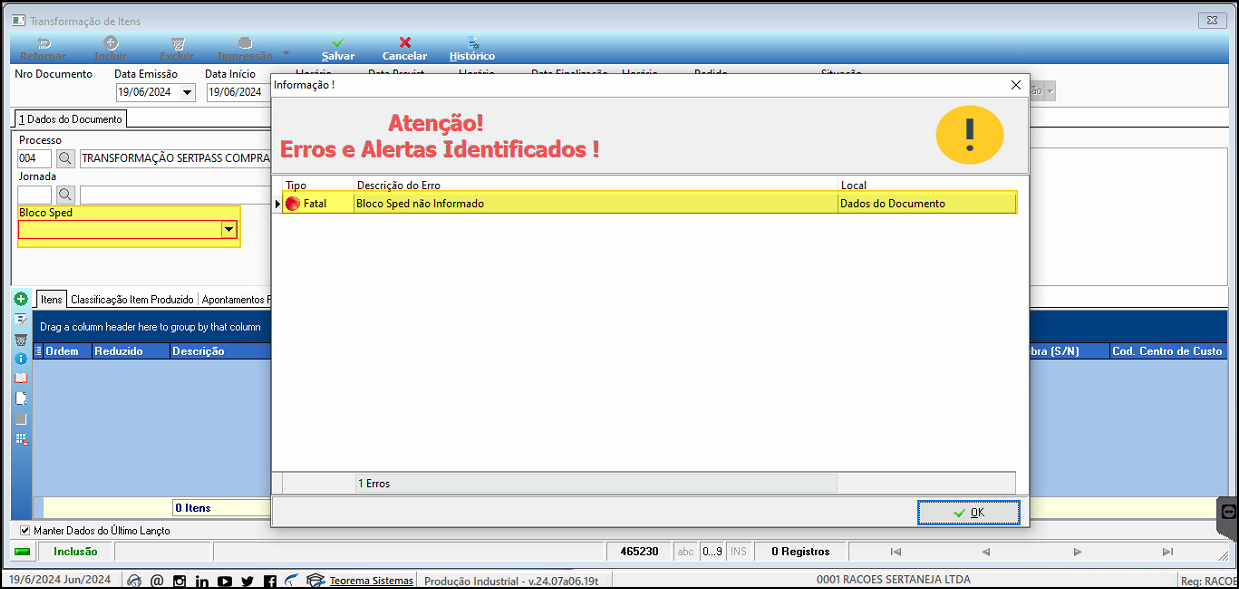The height and width of the screenshot is (589, 1239).
Task: Click the Local column header
Action: [927, 185]
